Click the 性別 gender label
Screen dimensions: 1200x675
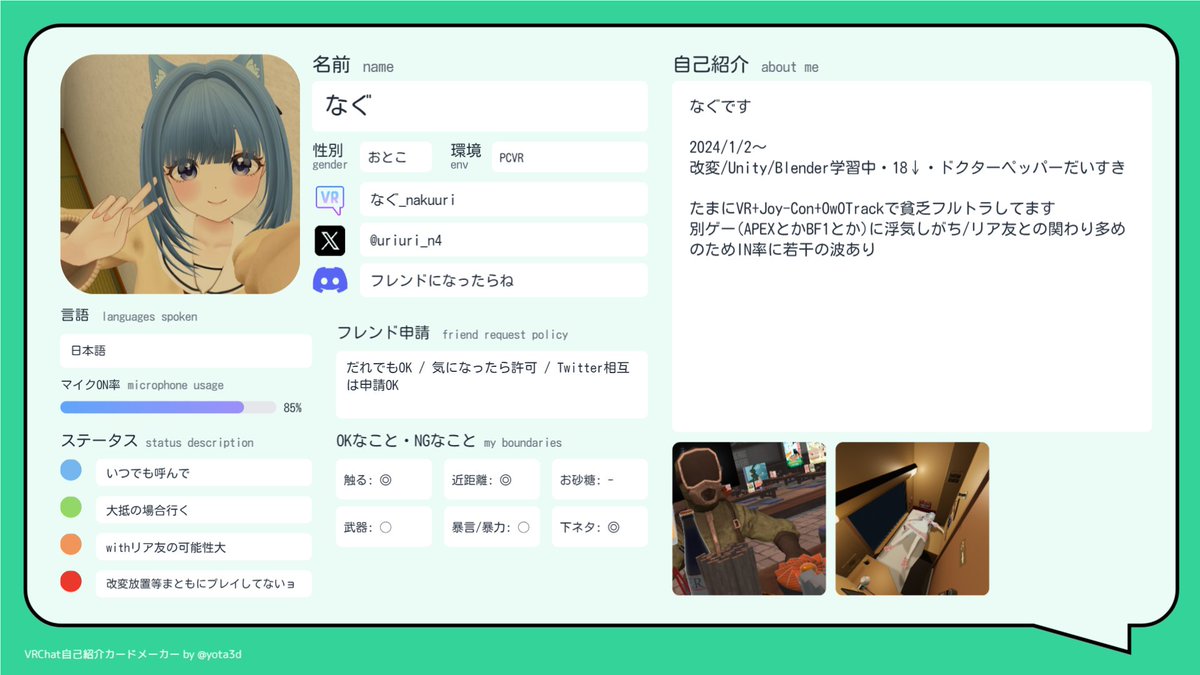pyautogui.click(x=330, y=156)
